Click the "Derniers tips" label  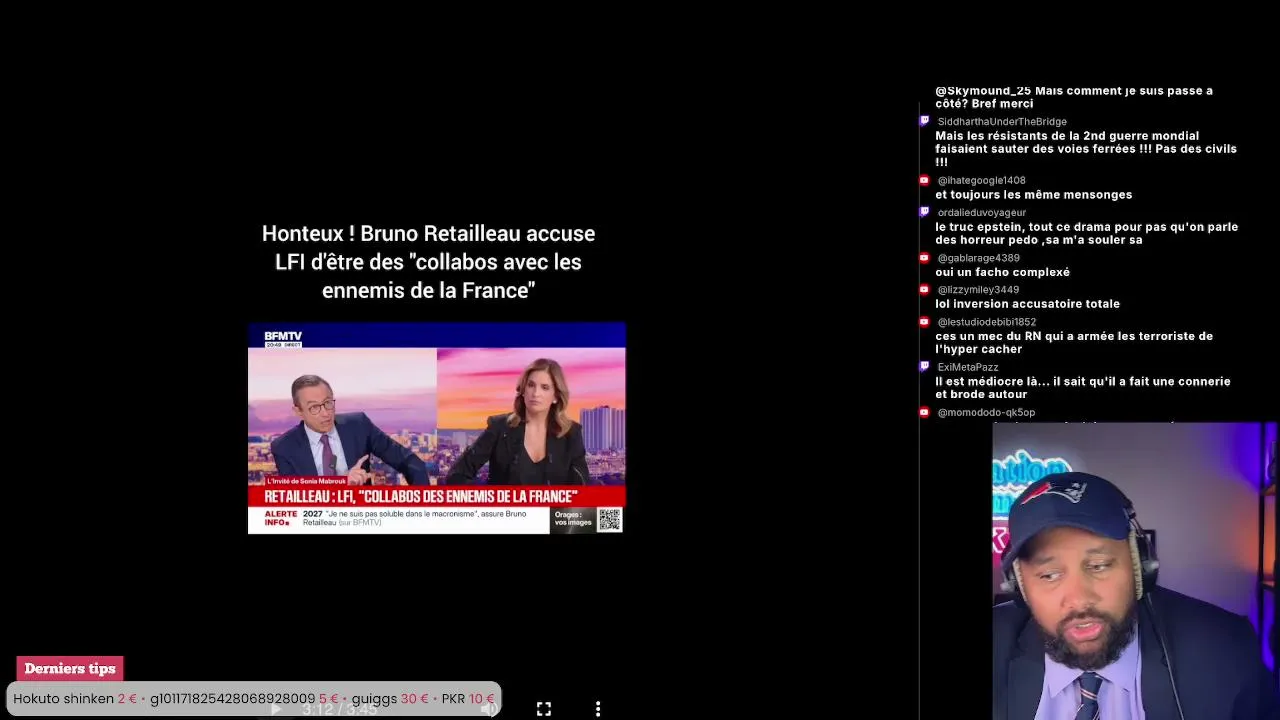click(70, 669)
